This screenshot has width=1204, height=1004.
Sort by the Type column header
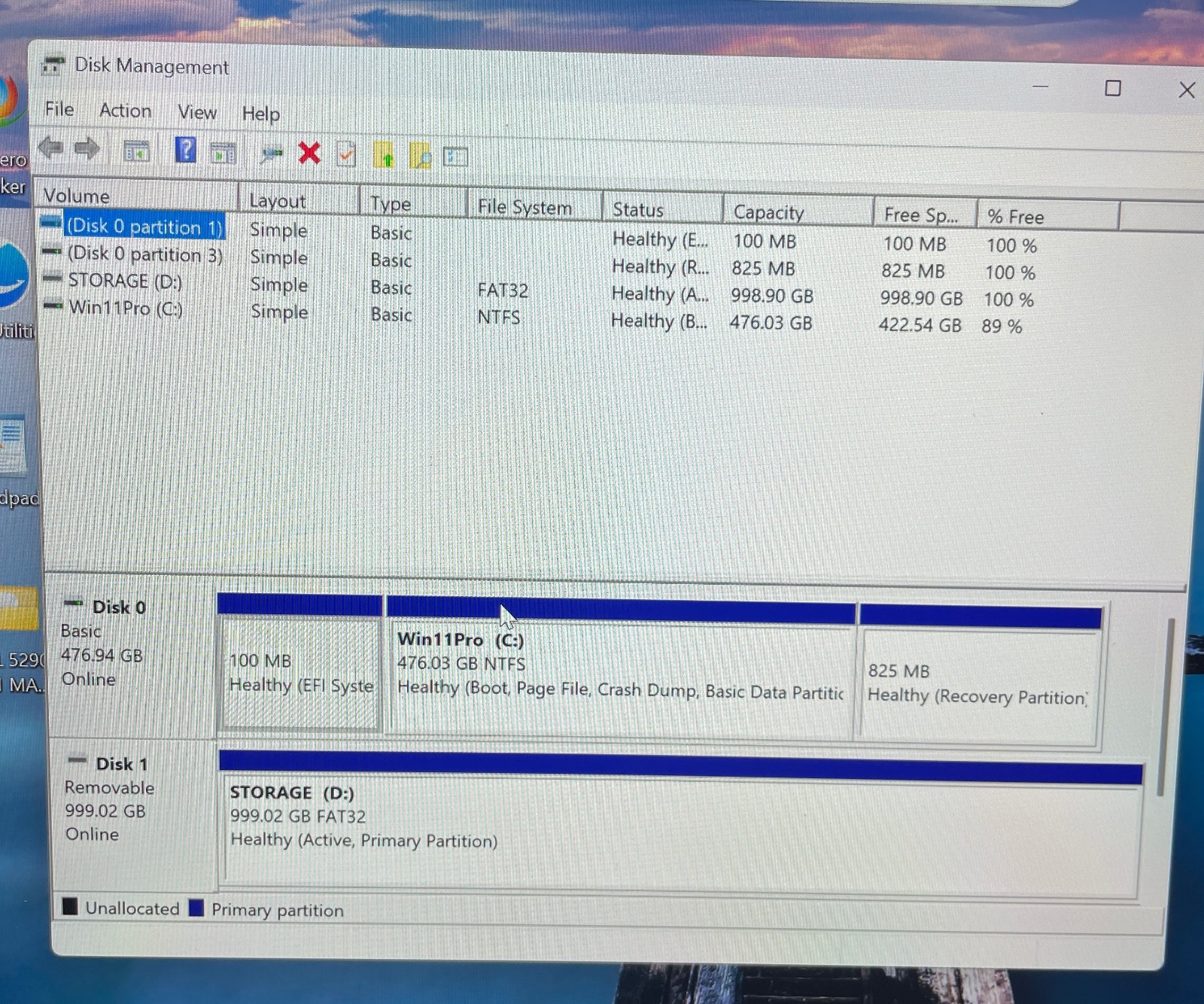coord(413,204)
